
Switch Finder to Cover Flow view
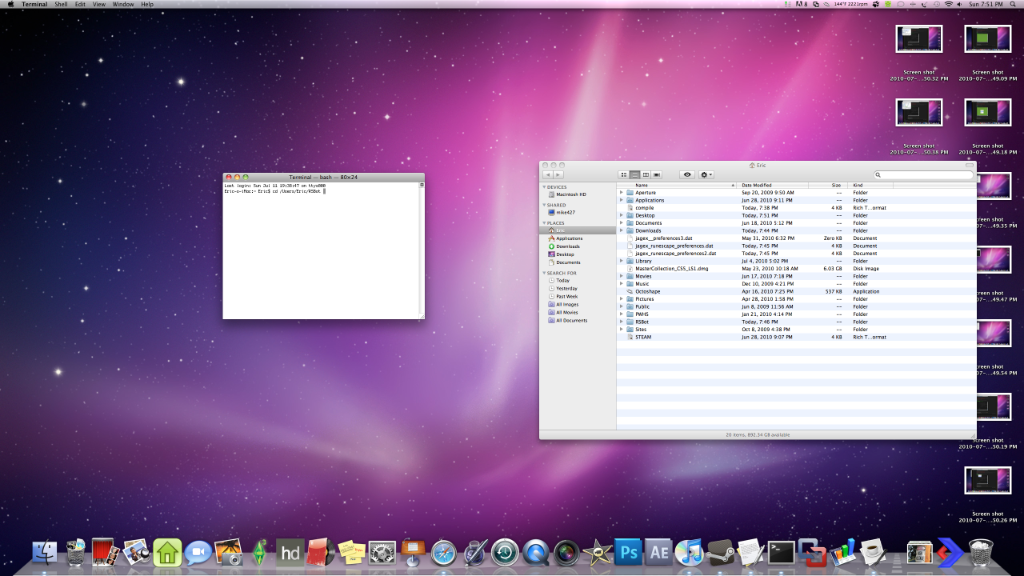tap(657, 174)
